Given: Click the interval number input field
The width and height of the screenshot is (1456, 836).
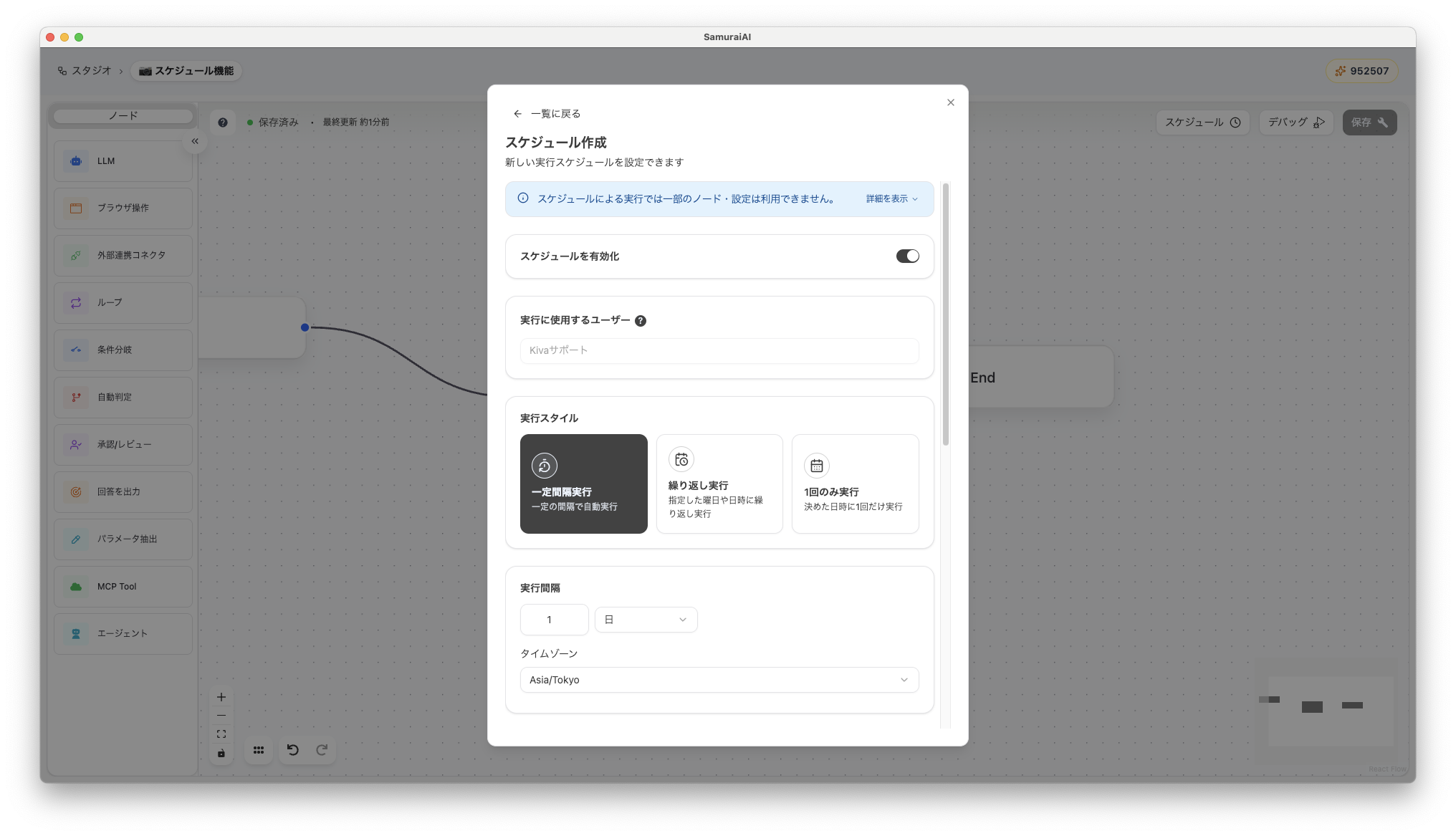Looking at the screenshot, I should (x=554, y=620).
